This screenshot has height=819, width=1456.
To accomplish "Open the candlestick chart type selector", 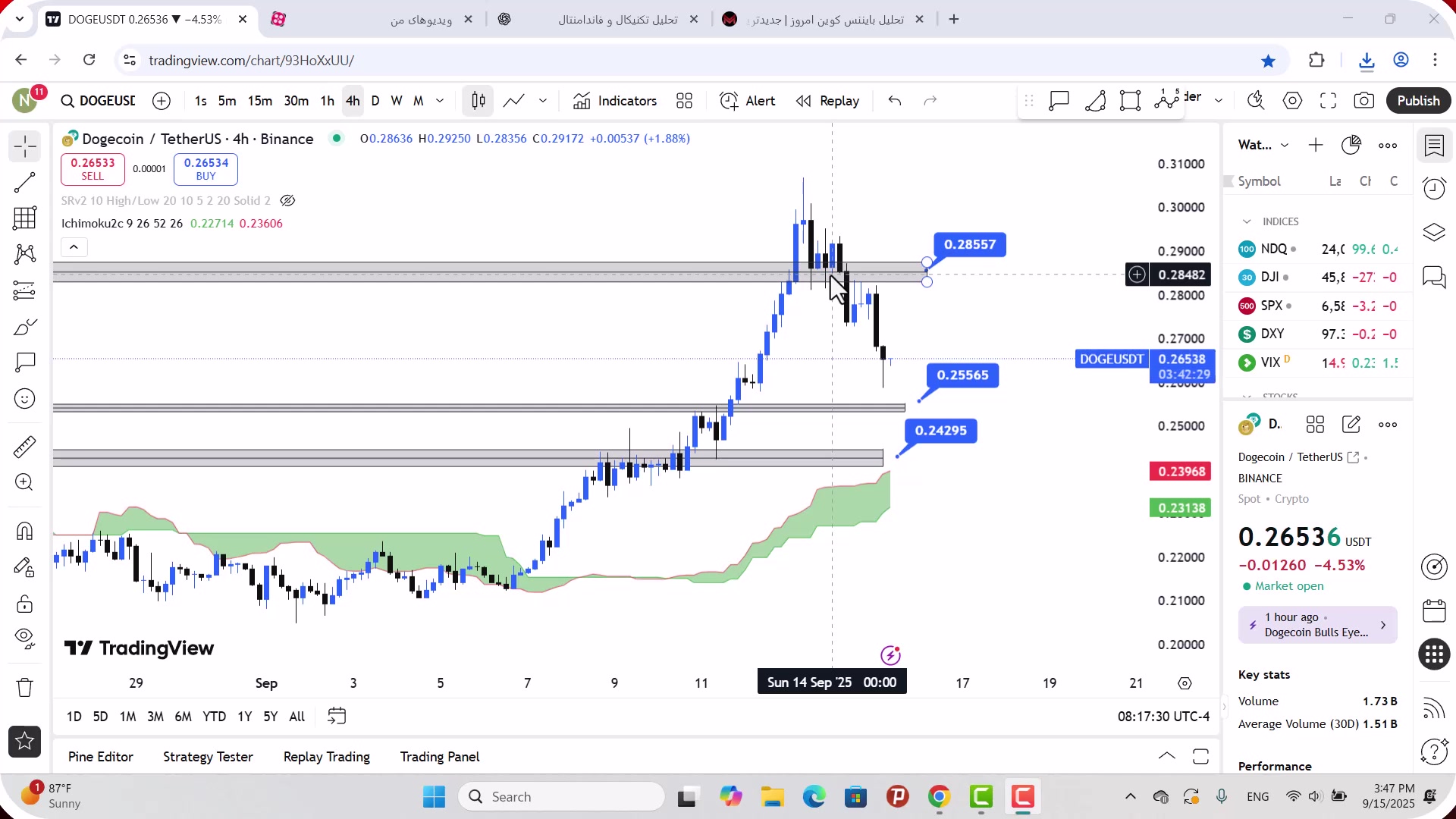I will pos(479,101).
